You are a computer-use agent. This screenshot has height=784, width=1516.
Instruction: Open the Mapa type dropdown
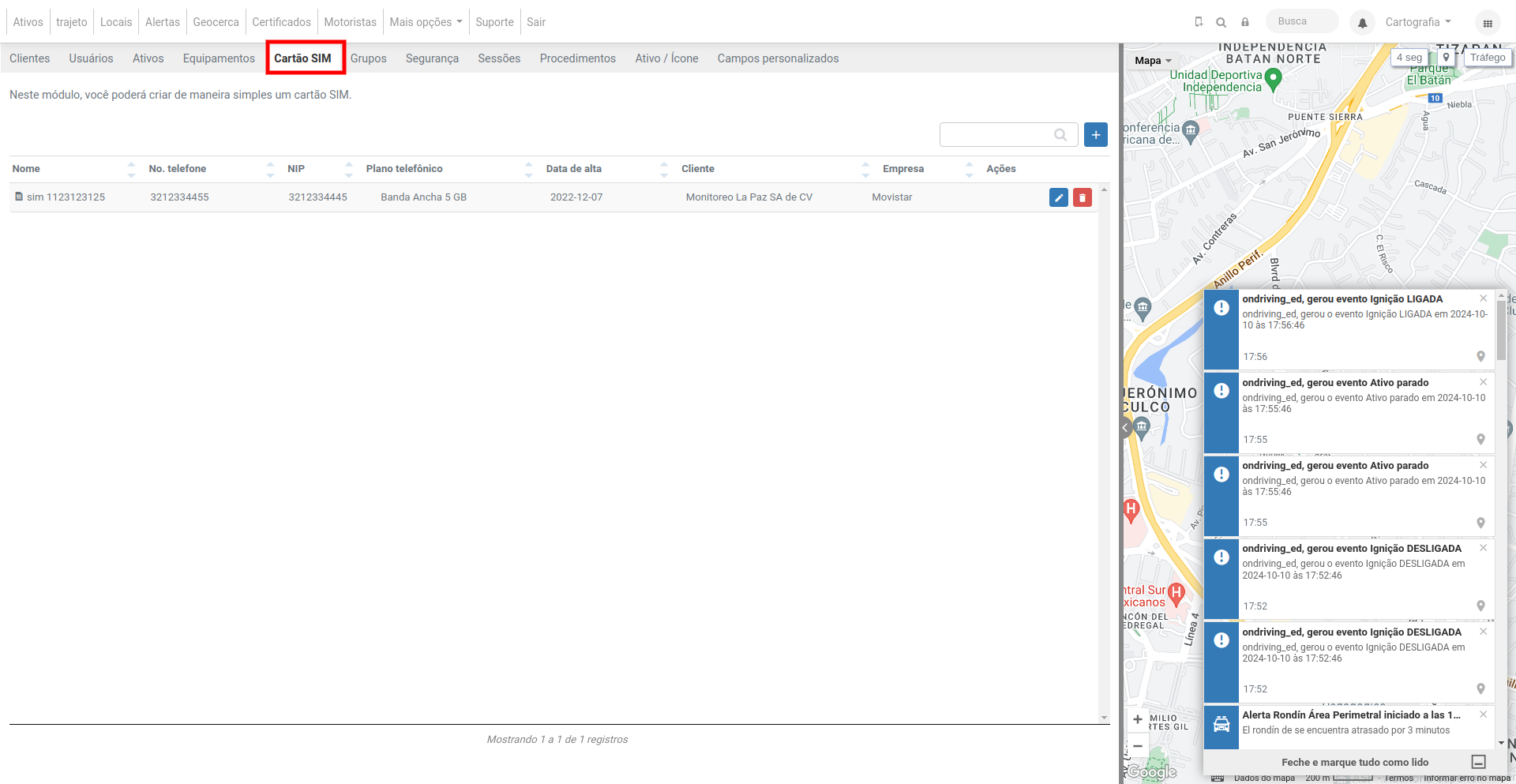pyautogui.click(x=1153, y=61)
